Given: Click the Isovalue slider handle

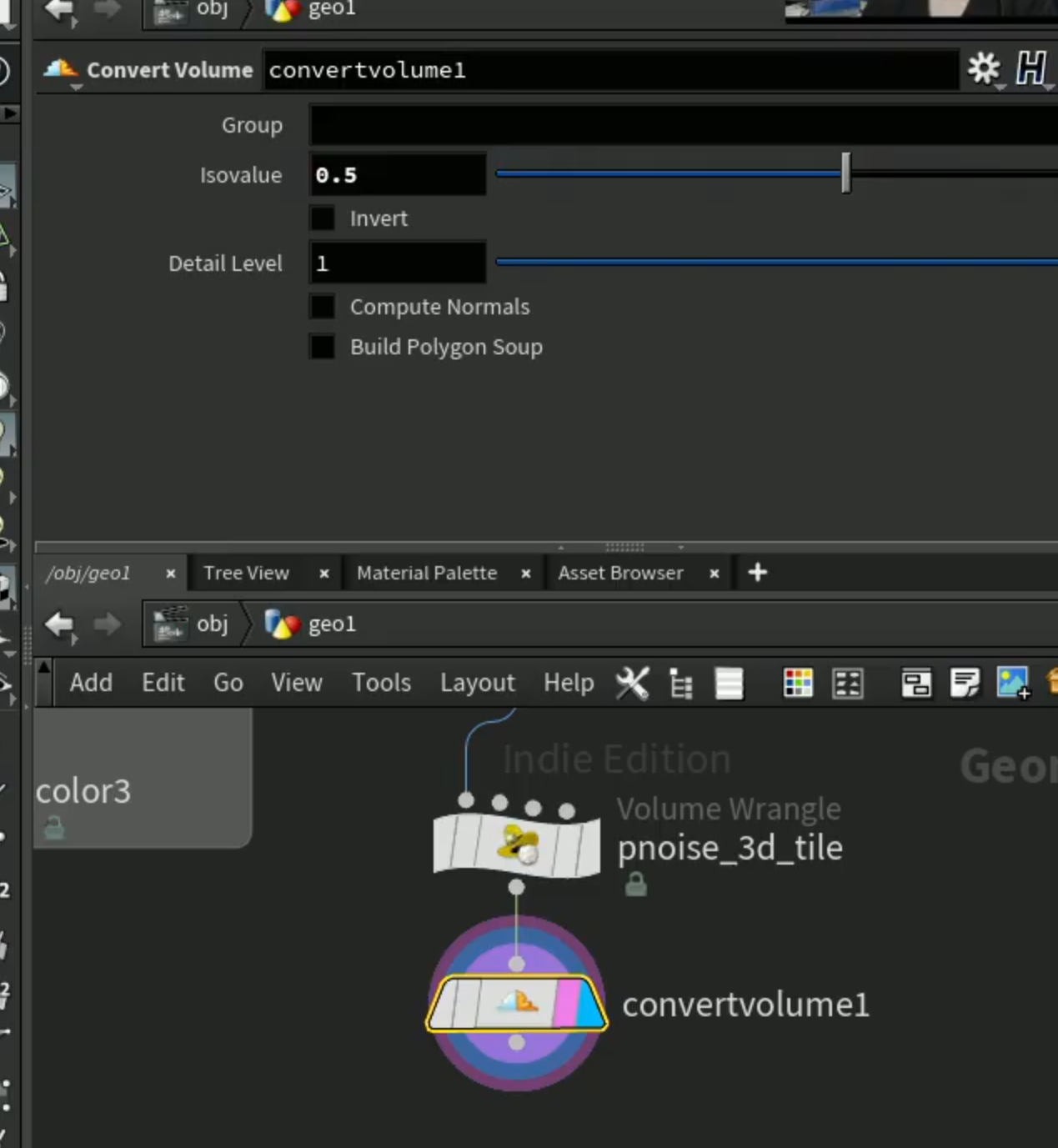Looking at the screenshot, I should tap(846, 173).
